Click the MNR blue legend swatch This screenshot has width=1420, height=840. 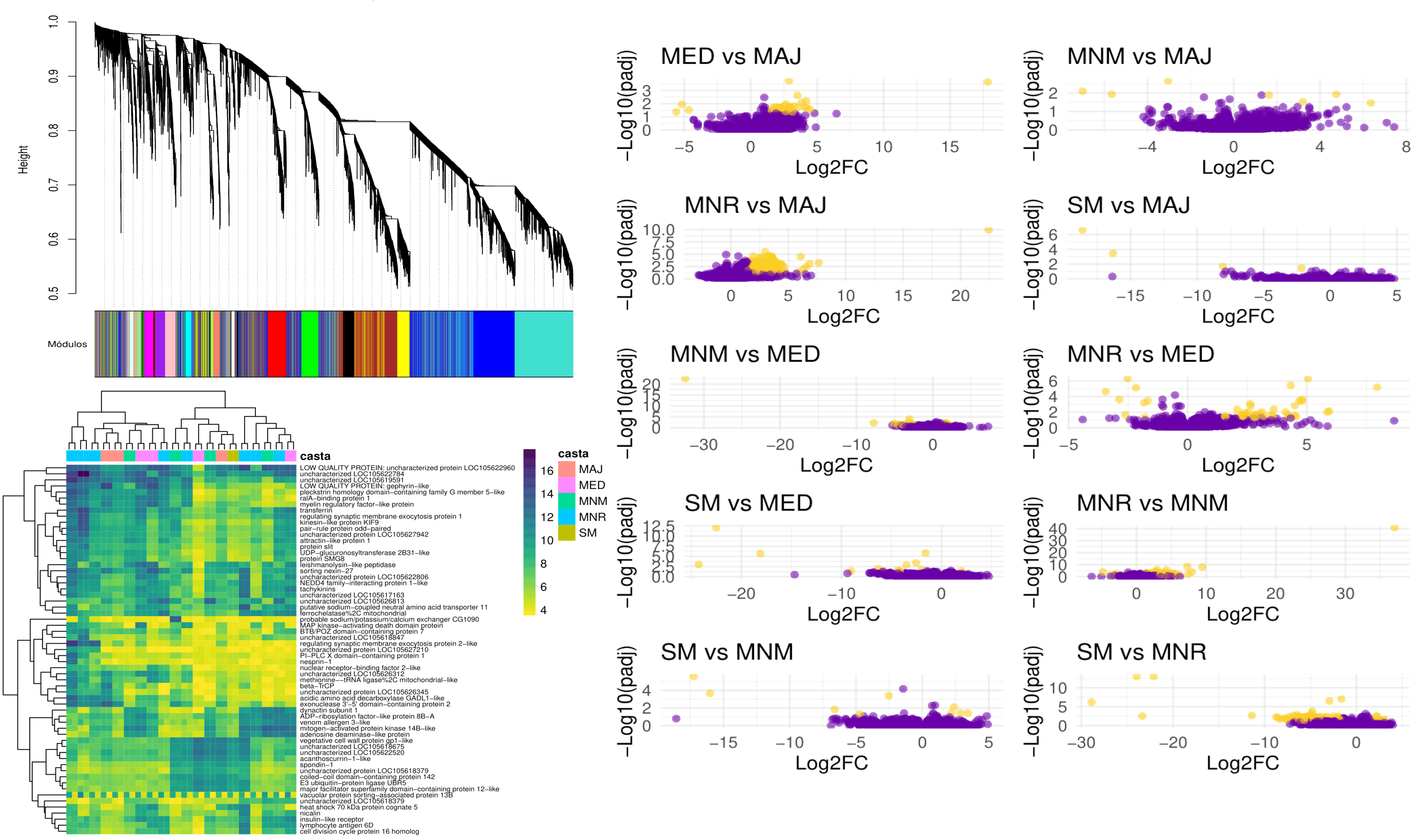click(x=567, y=517)
